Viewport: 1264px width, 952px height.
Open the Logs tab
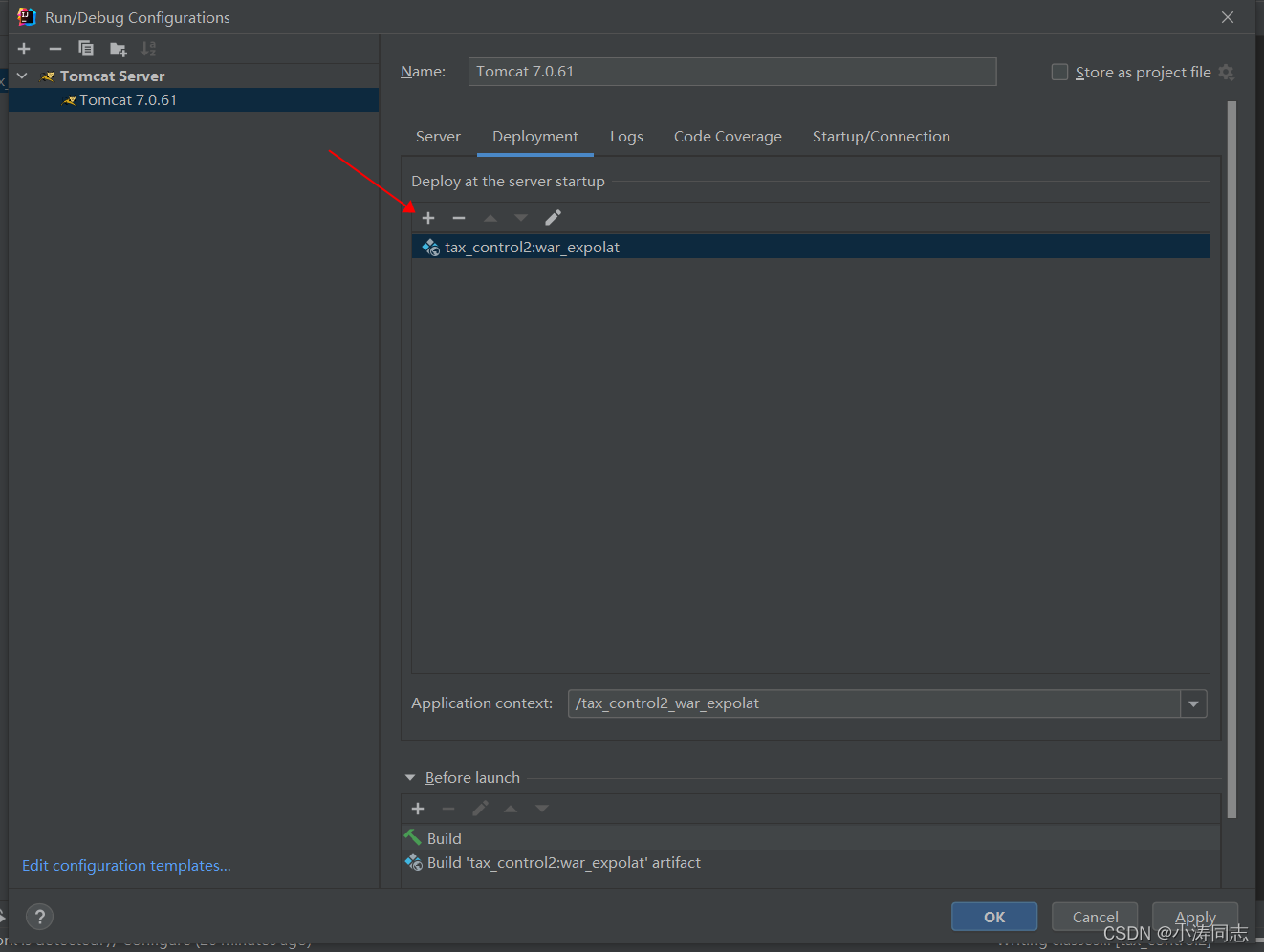click(626, 137)
